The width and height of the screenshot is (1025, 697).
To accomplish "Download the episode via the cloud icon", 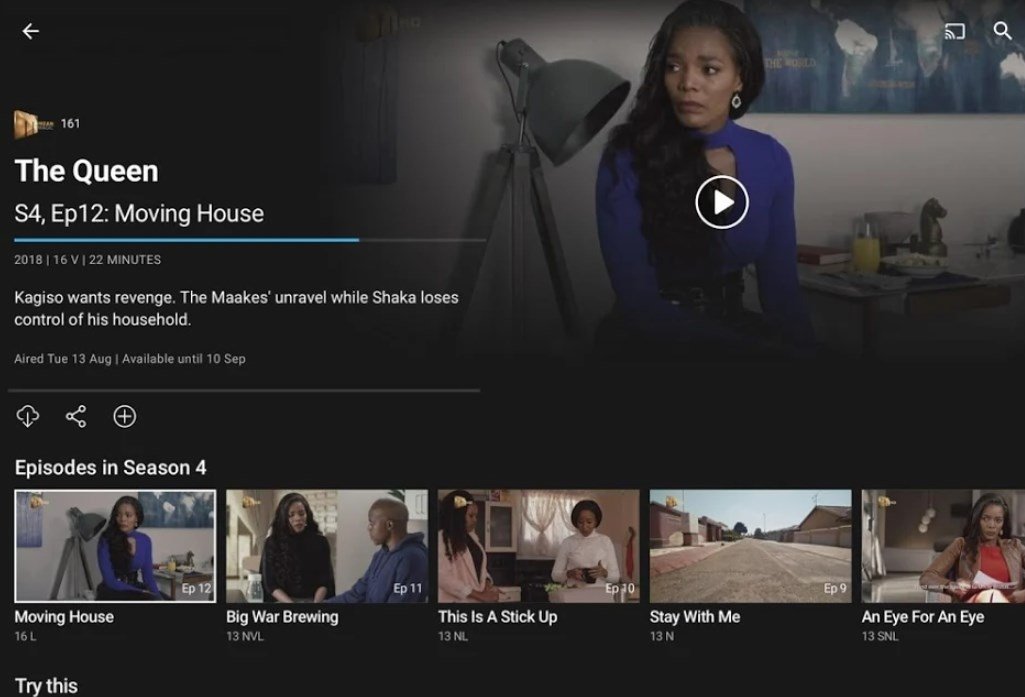I will (x=27, y=416).
